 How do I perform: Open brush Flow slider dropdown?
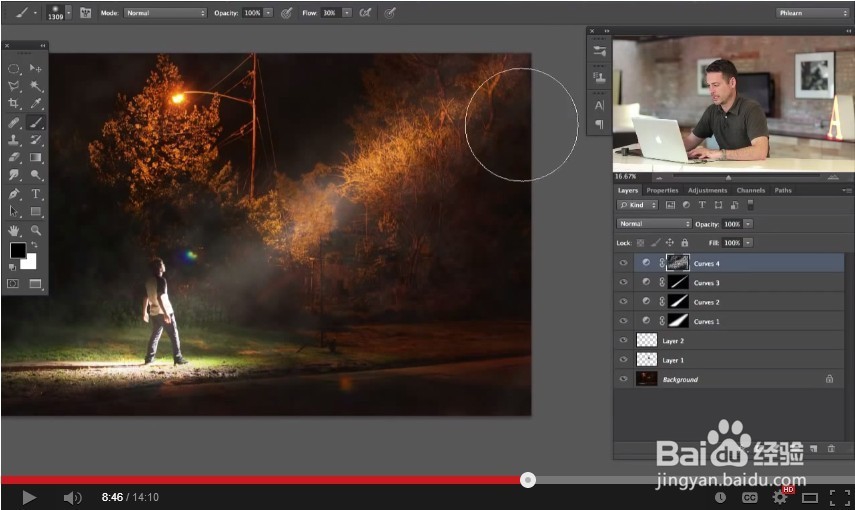point(347,13)
